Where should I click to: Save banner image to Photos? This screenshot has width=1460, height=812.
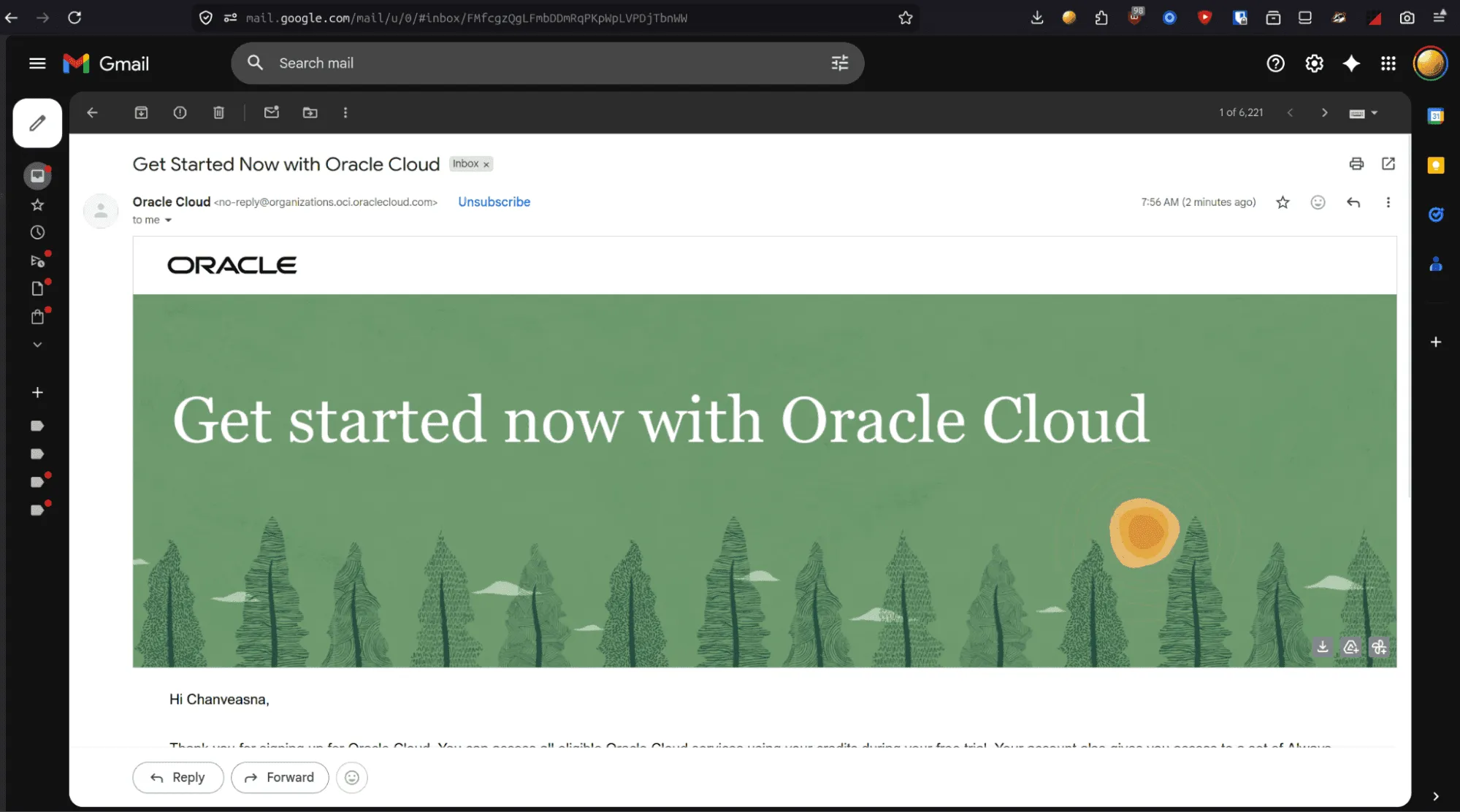[x=1379, y=647]
